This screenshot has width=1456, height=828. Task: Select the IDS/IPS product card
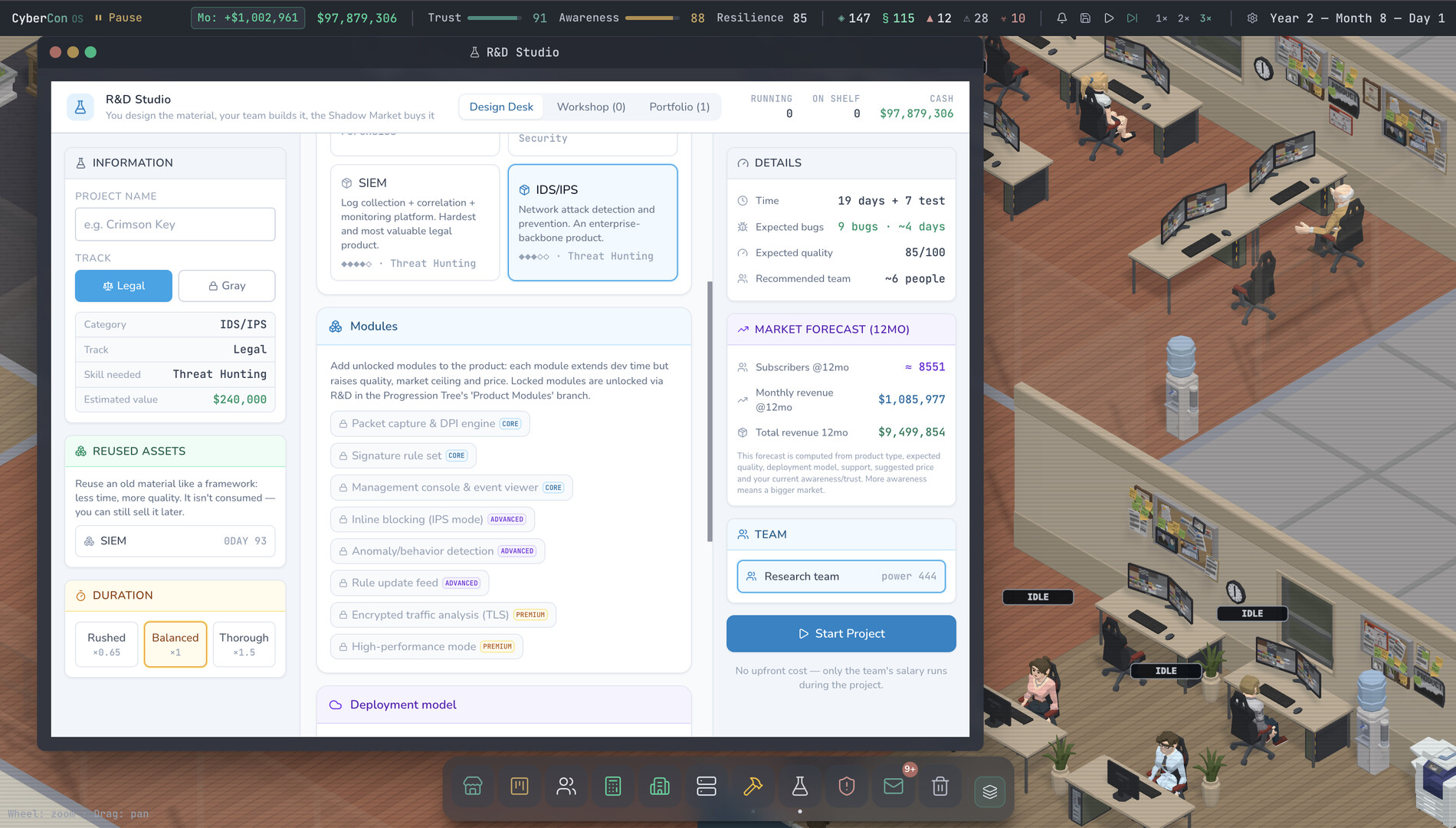point(592,222)
